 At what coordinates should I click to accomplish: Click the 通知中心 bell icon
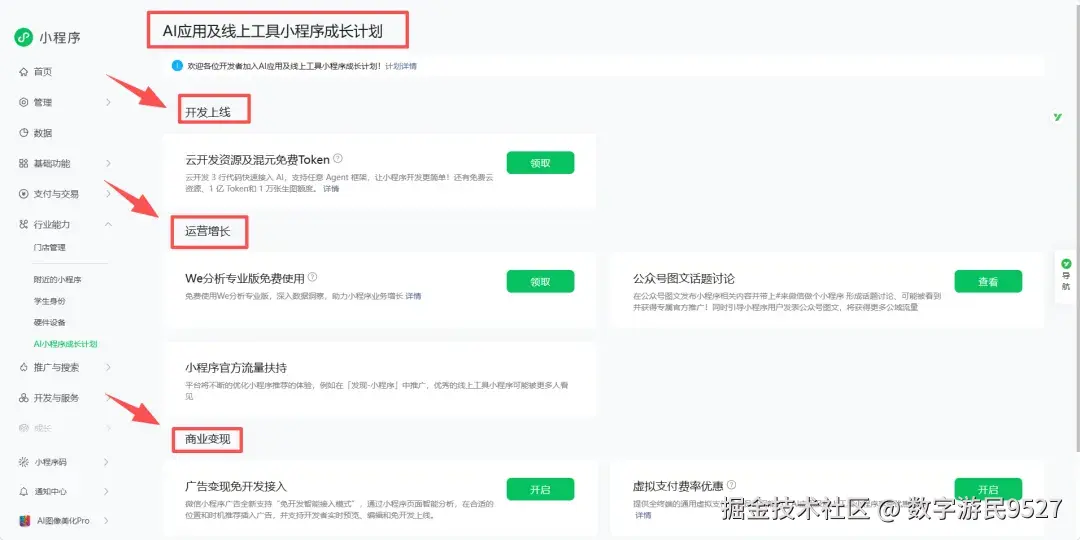23,492
